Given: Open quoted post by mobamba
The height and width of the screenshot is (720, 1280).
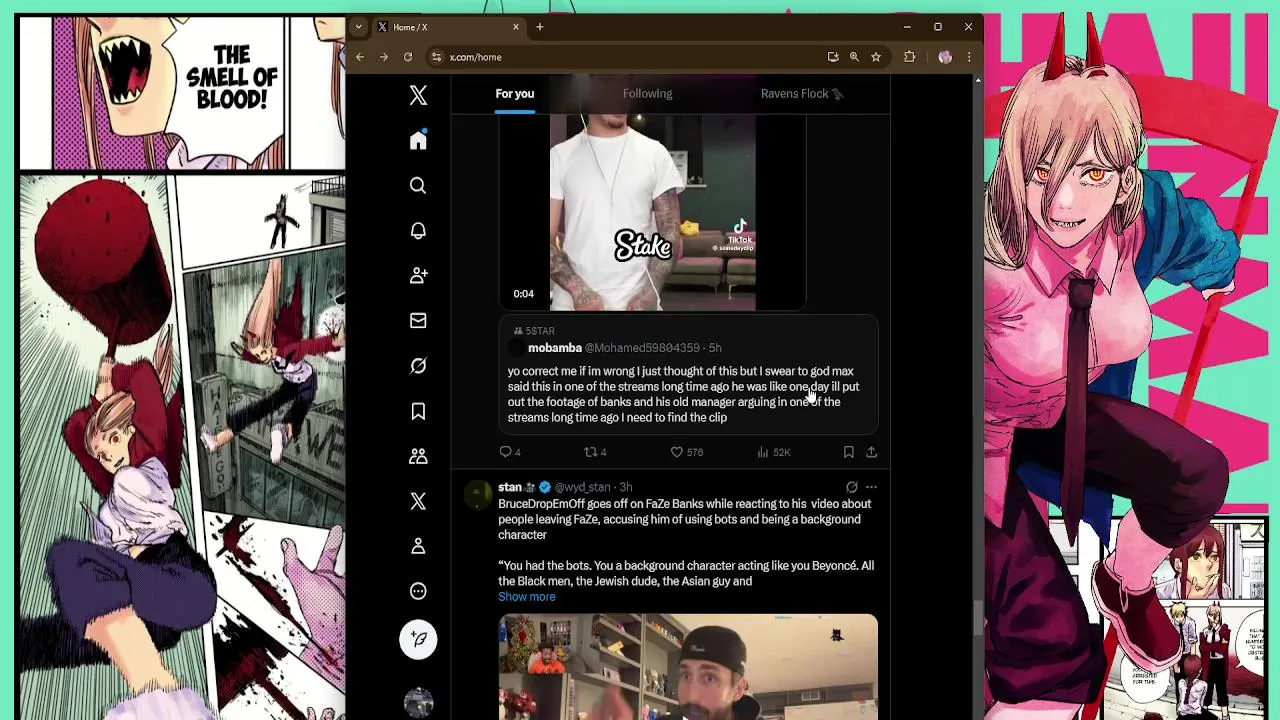Looking at the screenshot, I should (x=688, y=375).
